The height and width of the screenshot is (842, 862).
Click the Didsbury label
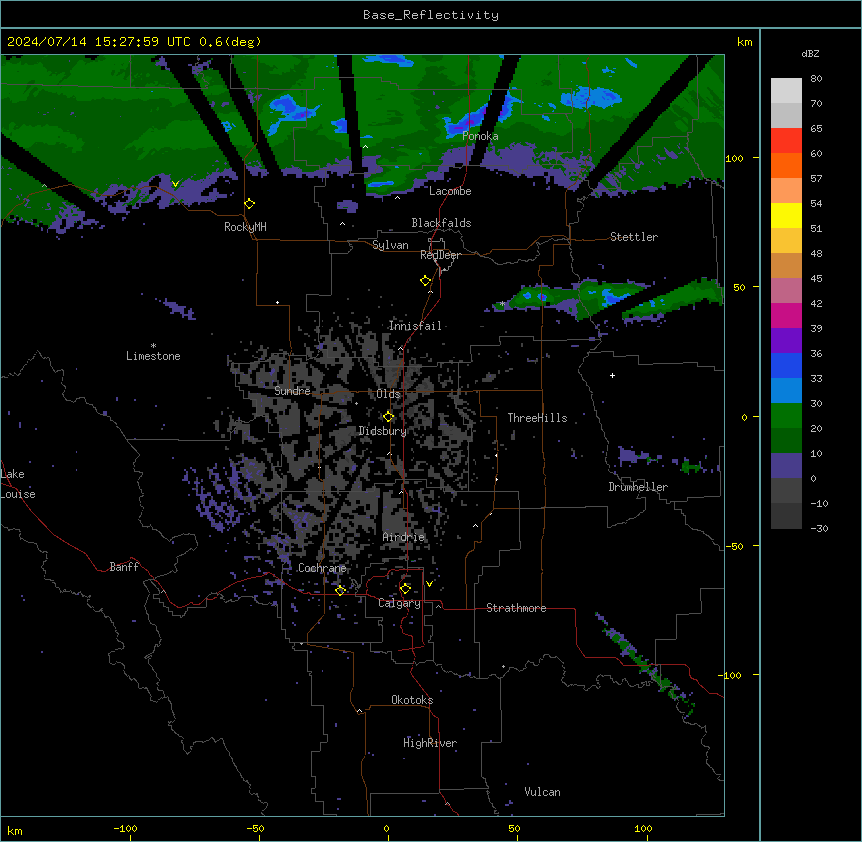pyautogui.click(x=383, y=431)
